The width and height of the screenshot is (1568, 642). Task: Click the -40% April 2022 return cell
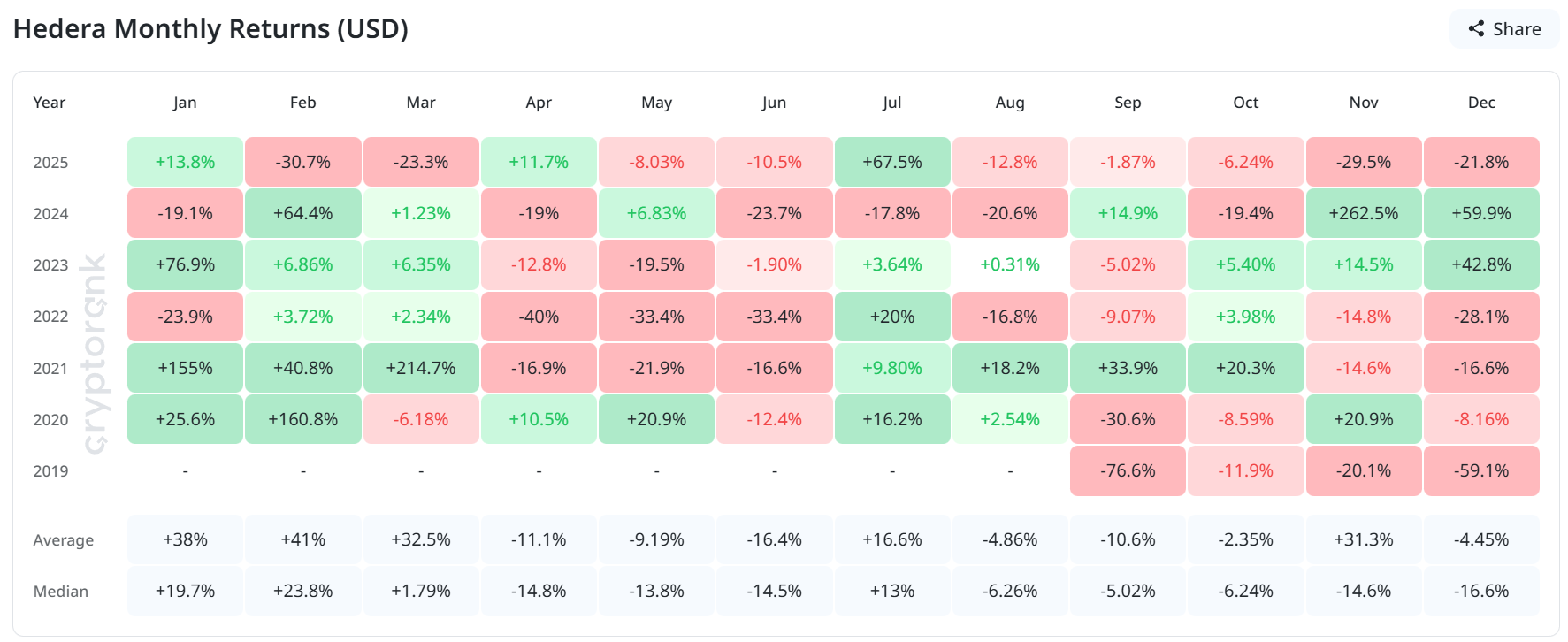pyautogui.click(x=539, y=316)
